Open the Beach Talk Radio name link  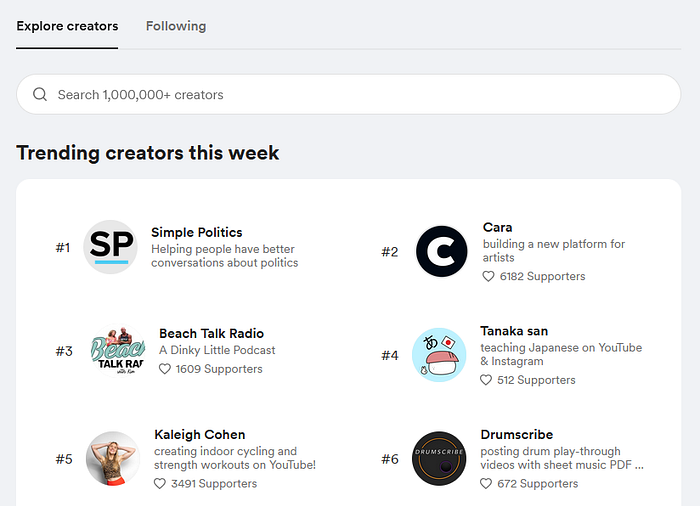pyautogui.click(x=212, y=334)
